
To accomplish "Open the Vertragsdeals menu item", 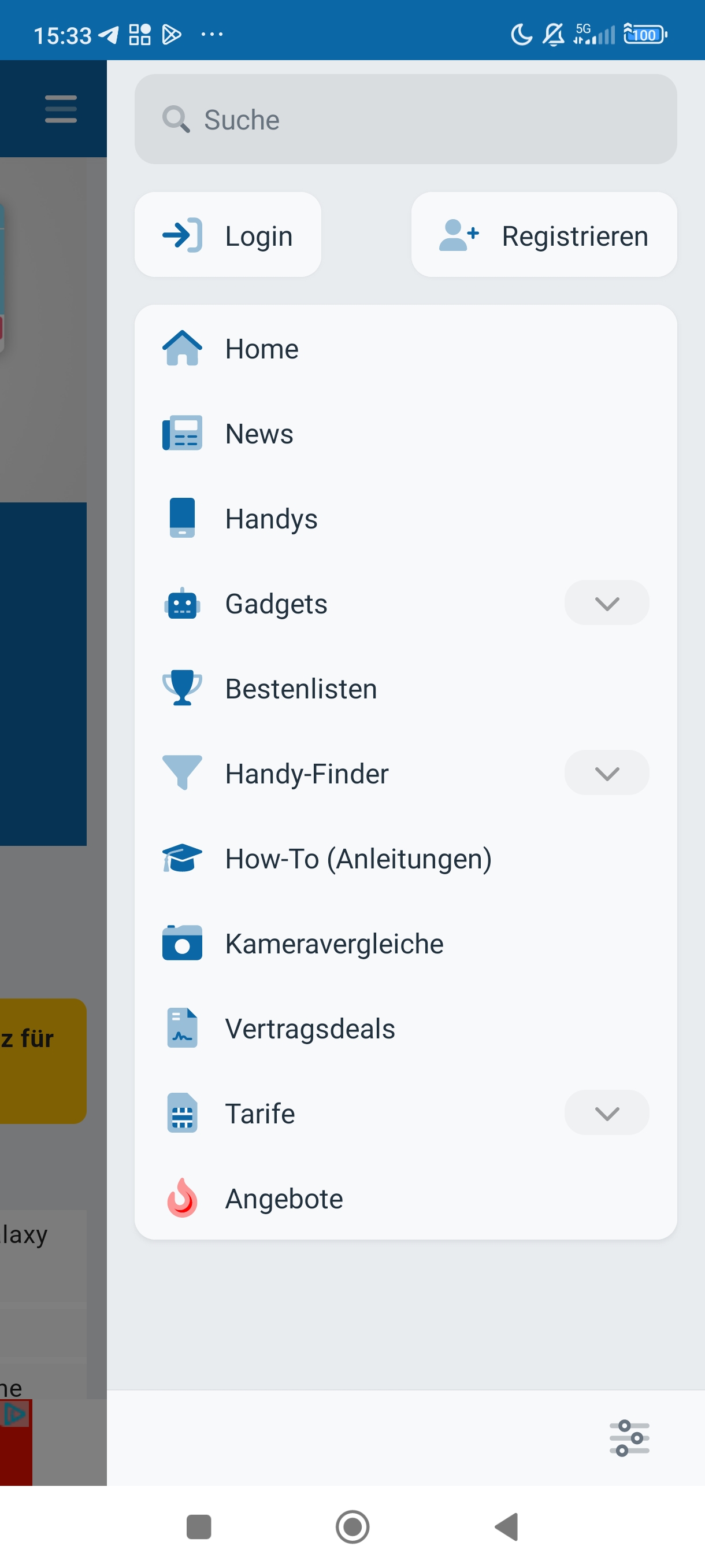I will click(x=405, y=1028).
